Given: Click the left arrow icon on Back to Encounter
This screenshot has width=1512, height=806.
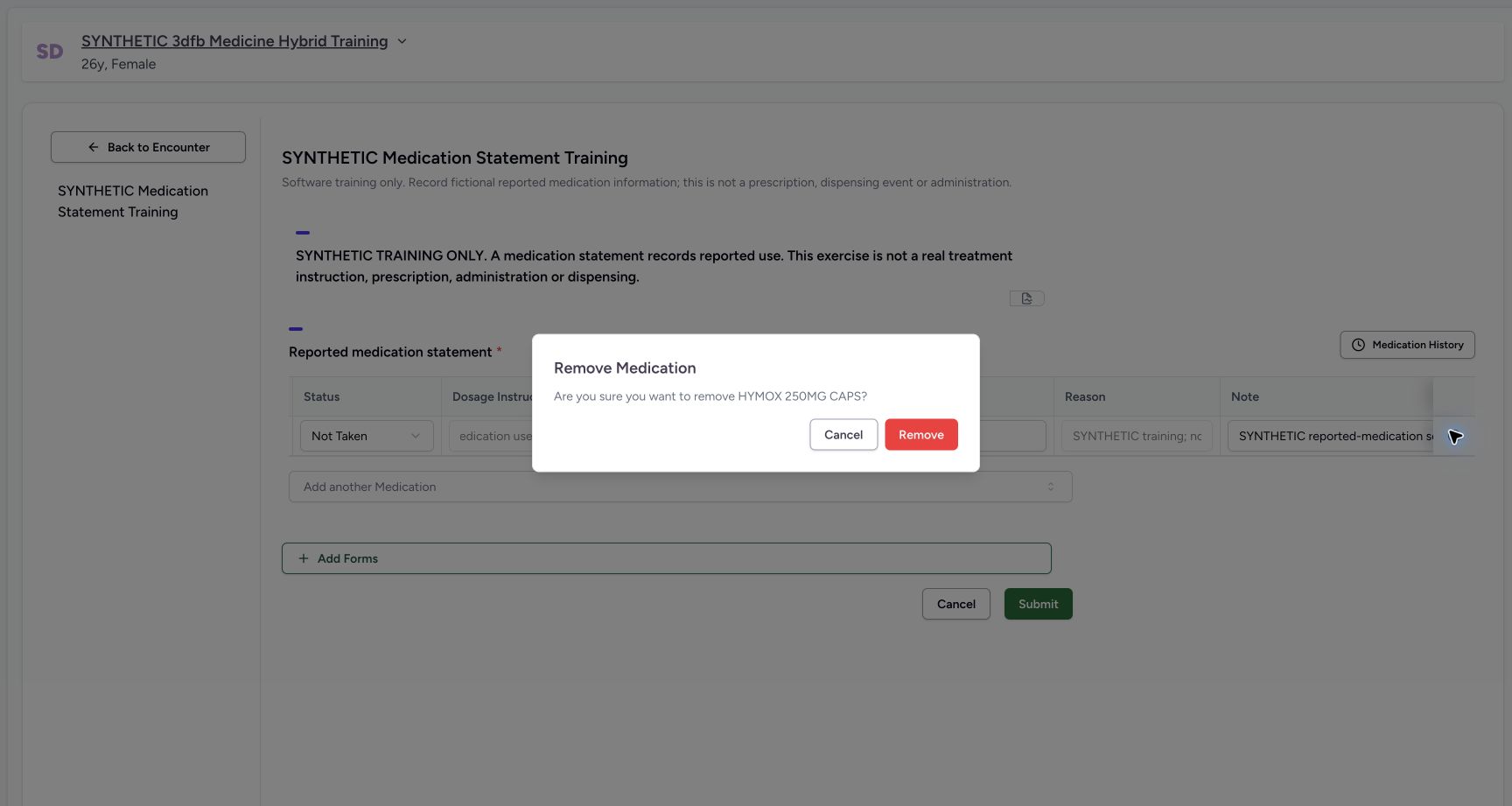Looking at the screenshot, I should coord(94,147).
